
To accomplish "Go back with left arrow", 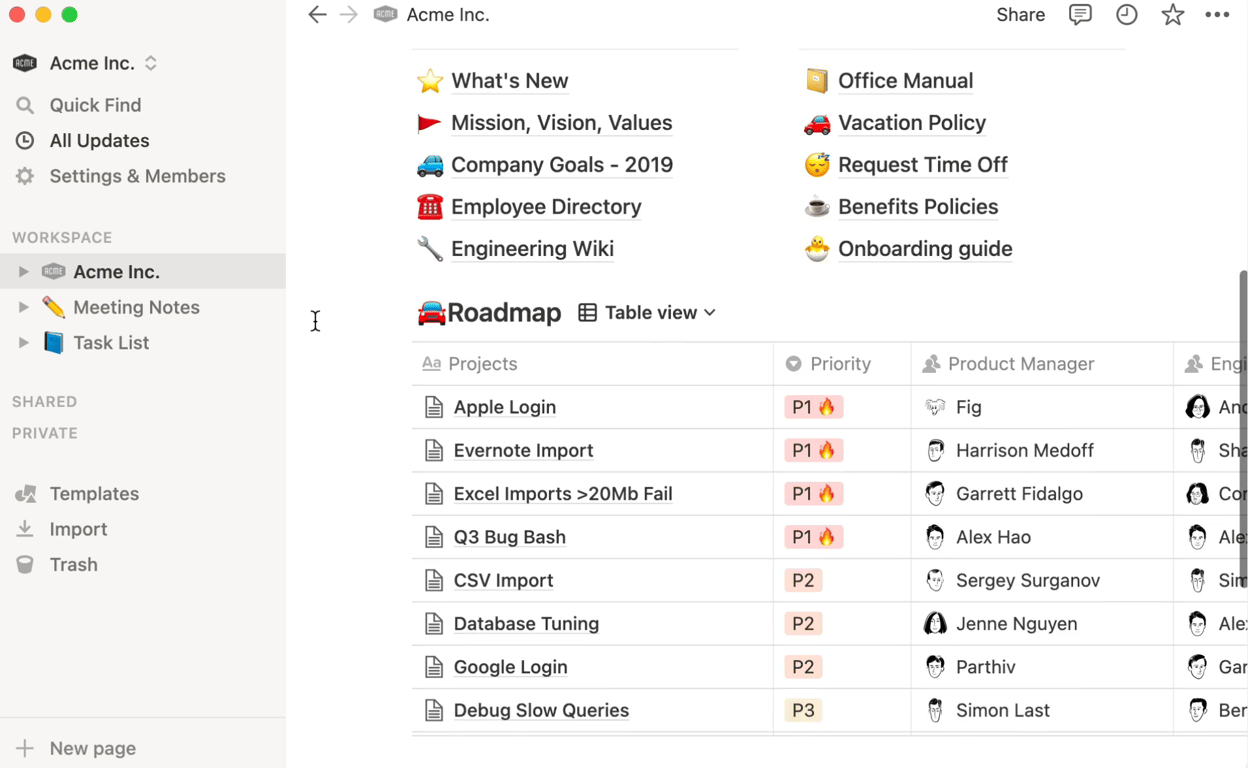I will pyautogui.click(x=317, y=15).
